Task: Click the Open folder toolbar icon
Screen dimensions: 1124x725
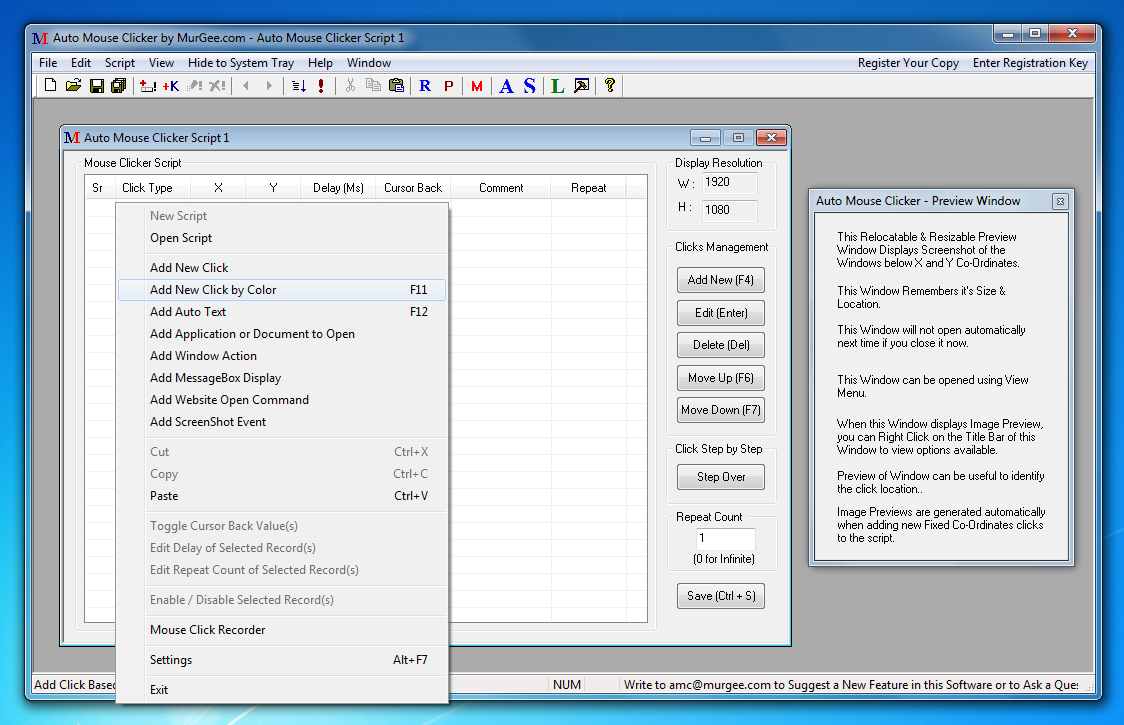Action: pyautogui.click(x=73, y=85)
